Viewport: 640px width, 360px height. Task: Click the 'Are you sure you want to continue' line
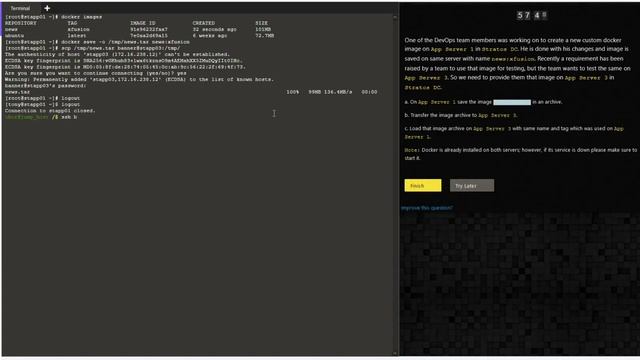tap(96, 73)
